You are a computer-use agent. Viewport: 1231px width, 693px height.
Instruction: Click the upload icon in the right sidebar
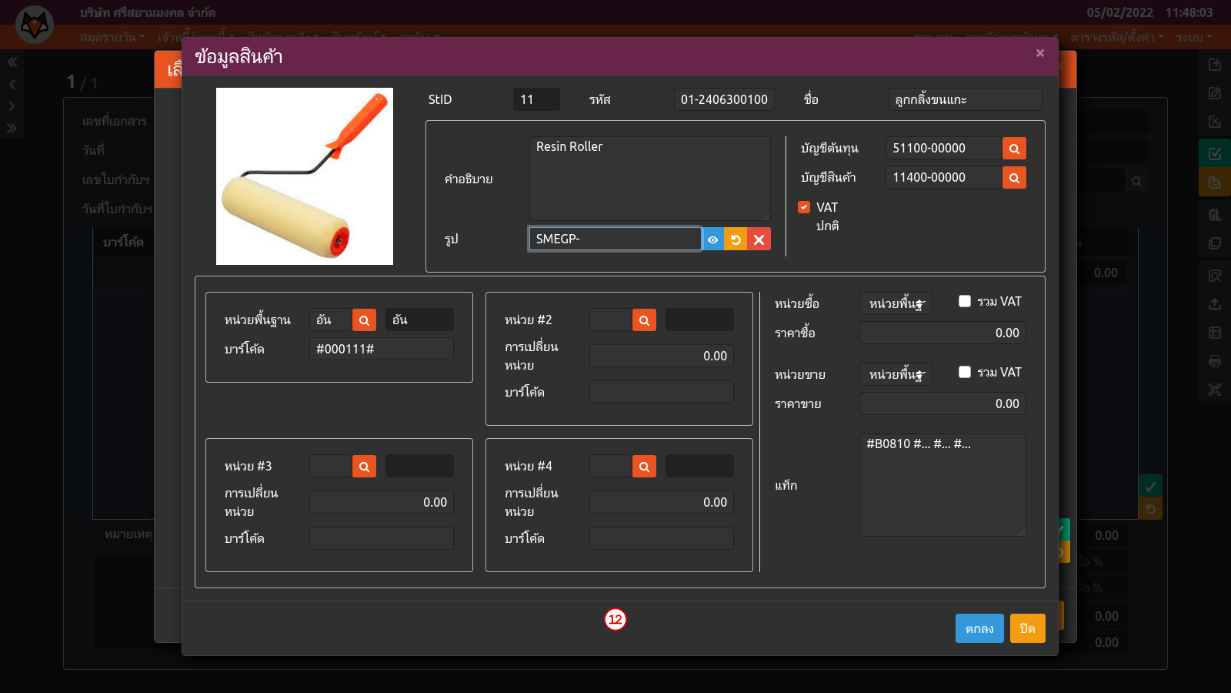[x=1215, y=304]
